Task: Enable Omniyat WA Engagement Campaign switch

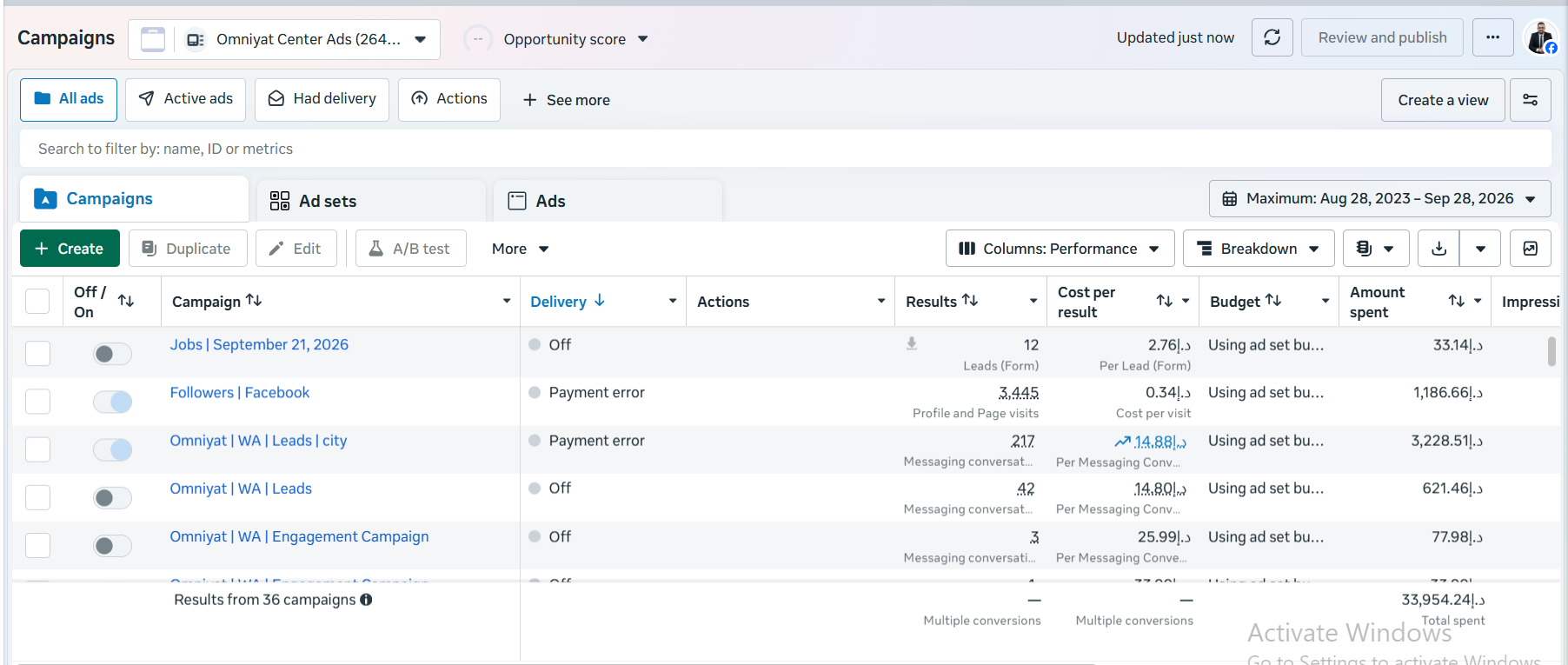Action: click(113, 546)
